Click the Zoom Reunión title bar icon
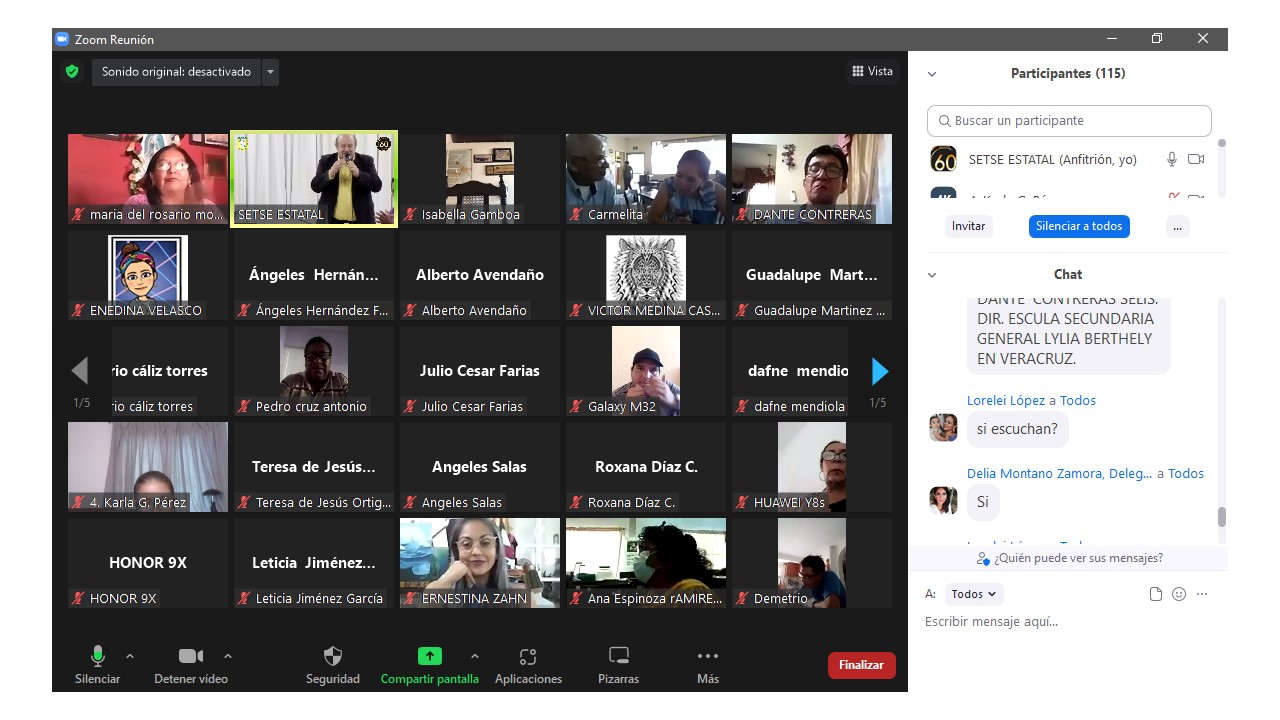The width and height of the screenshot is (1280, 720). 62,39
